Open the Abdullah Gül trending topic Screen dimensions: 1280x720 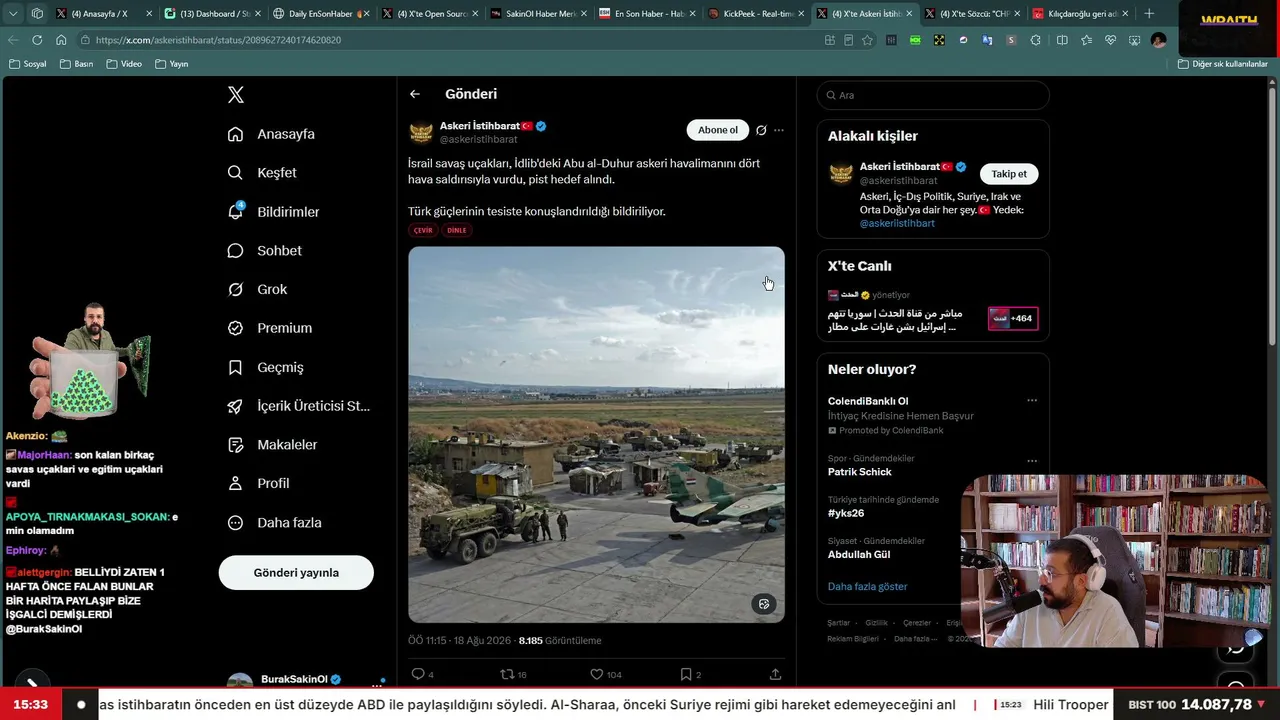point(859,554)
